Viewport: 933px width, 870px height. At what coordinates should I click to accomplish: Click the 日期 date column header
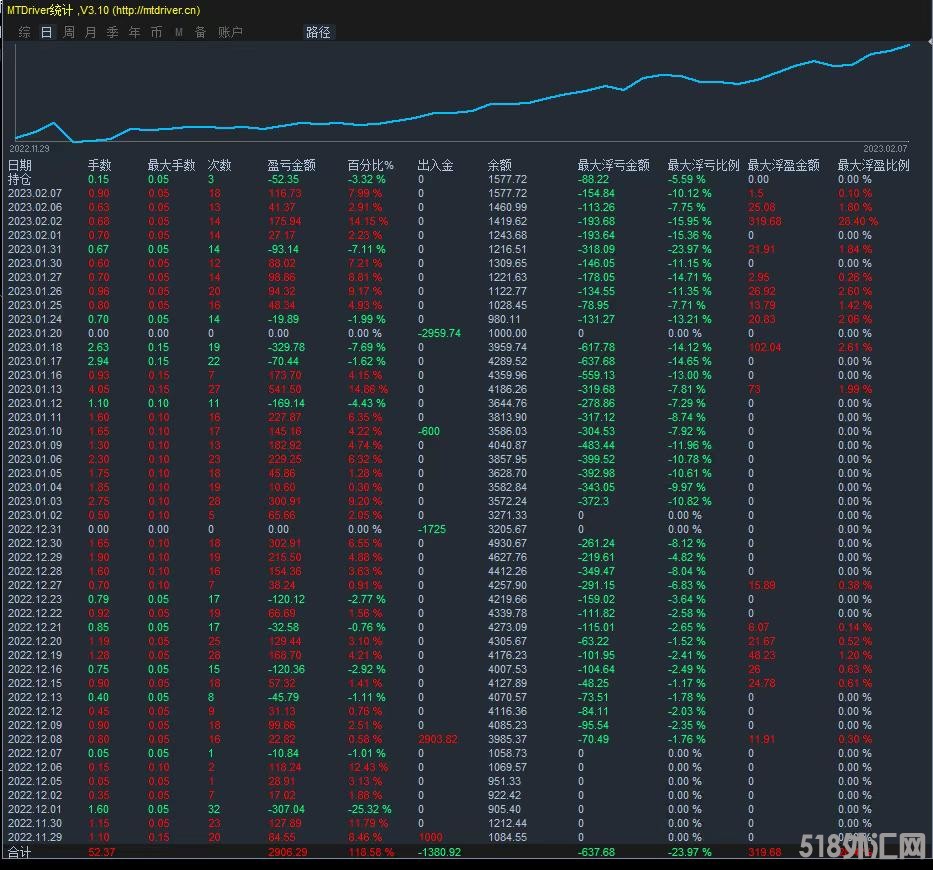pos(20,165)
